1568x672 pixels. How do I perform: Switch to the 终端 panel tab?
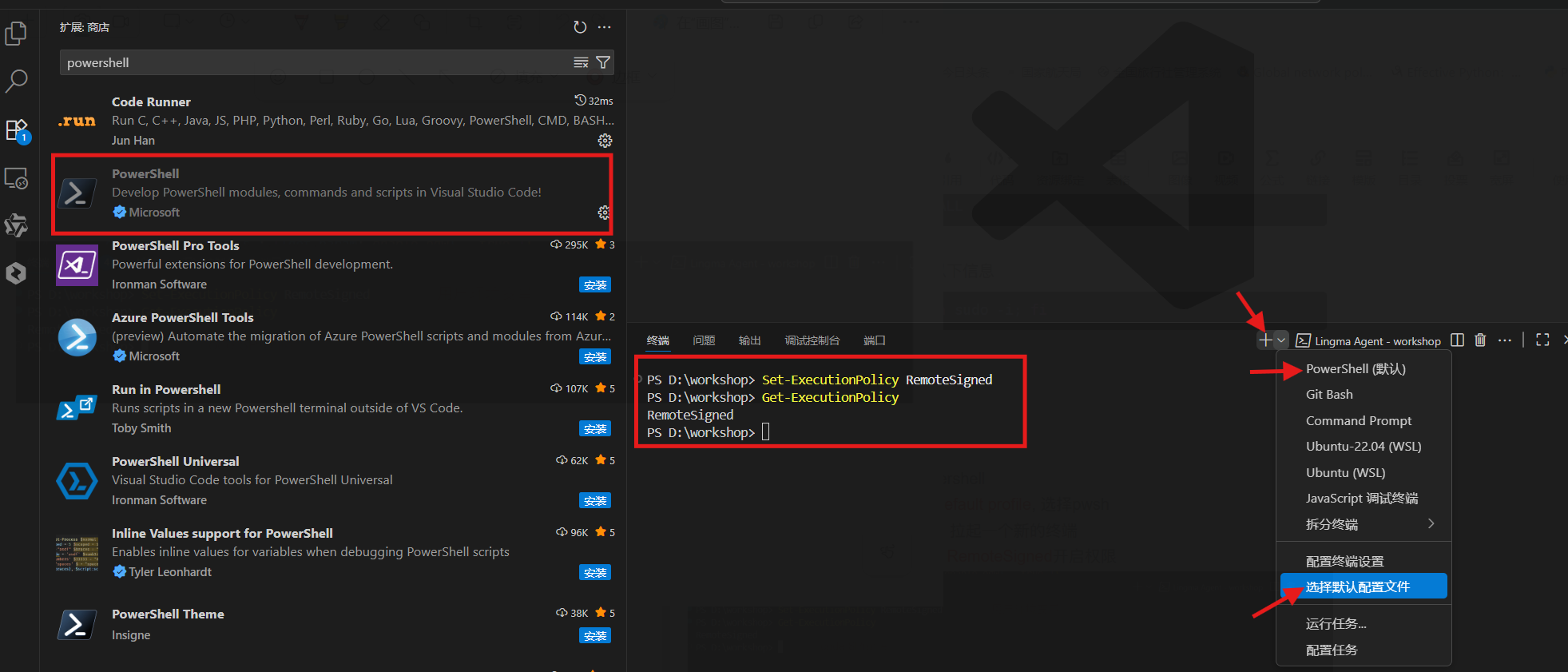(x=658, y=340)
